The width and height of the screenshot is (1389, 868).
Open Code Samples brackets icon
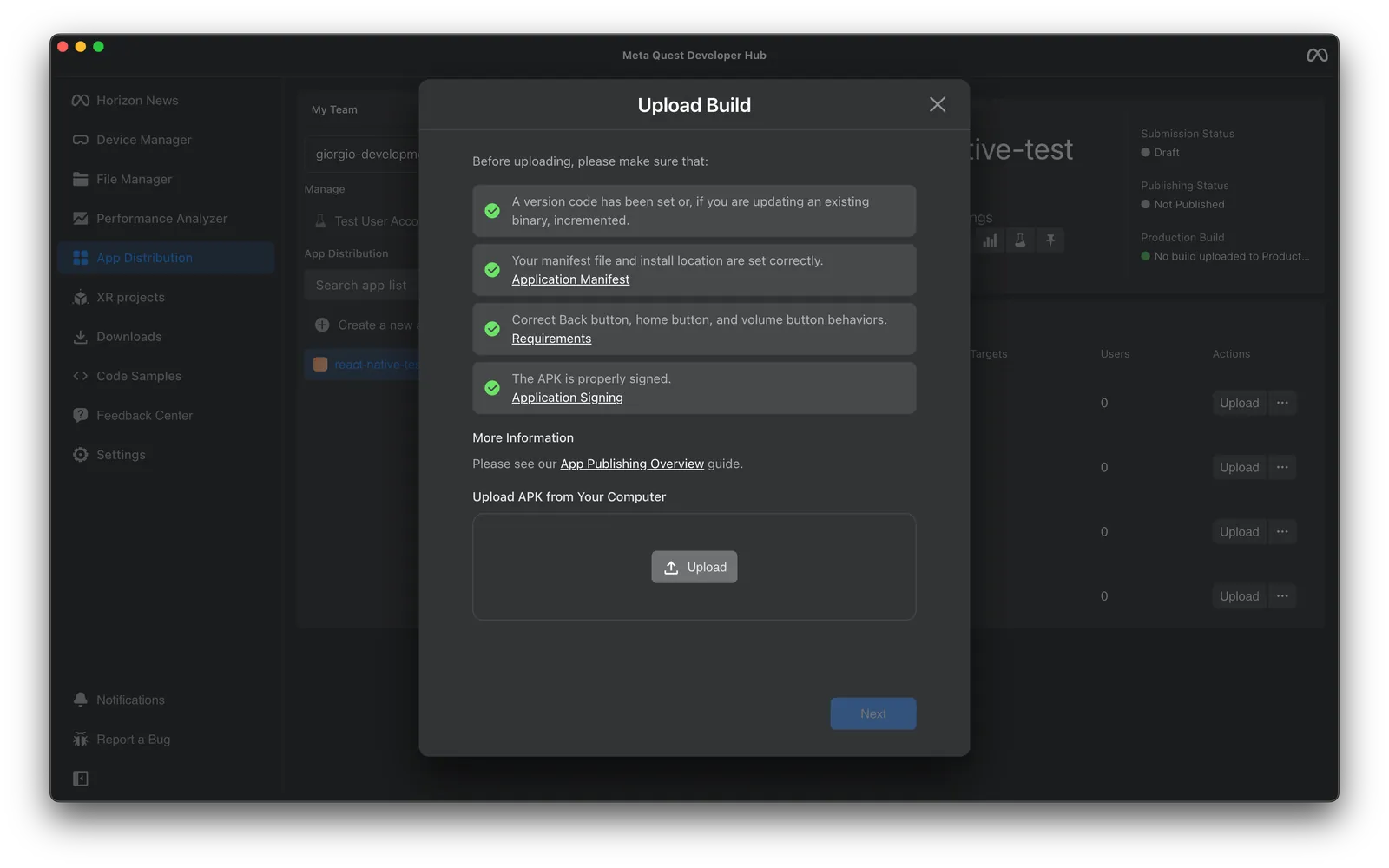[x=81, y=376]
